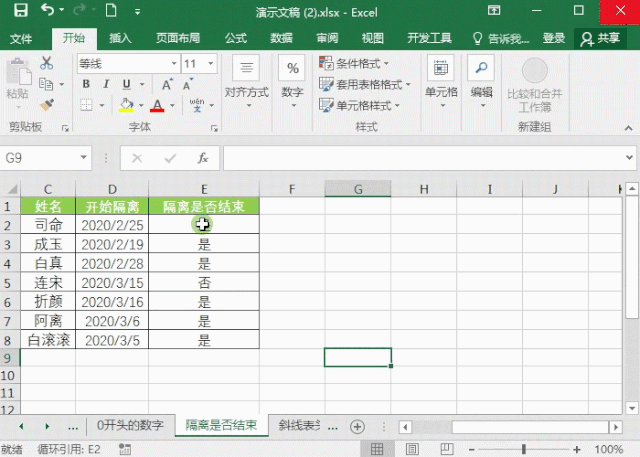Save the workbook with the floppy disk icon

(x=21, y=10)
